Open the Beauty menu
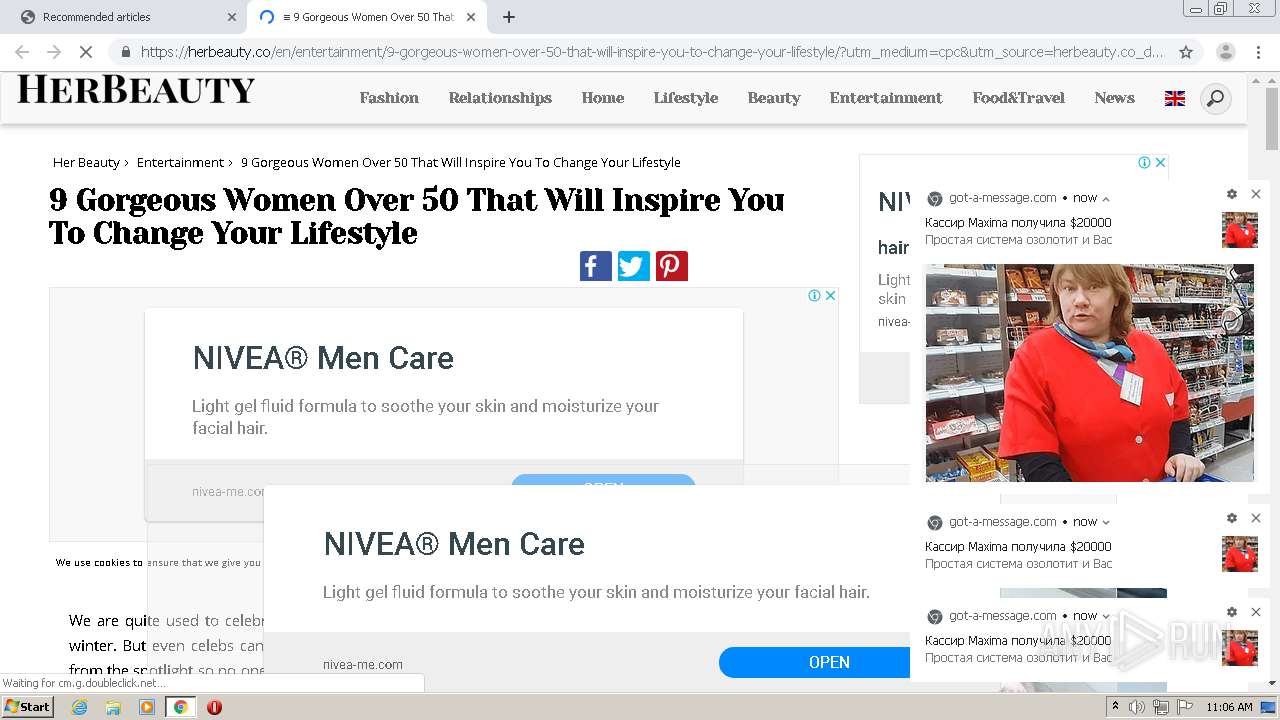 (774, 98)
